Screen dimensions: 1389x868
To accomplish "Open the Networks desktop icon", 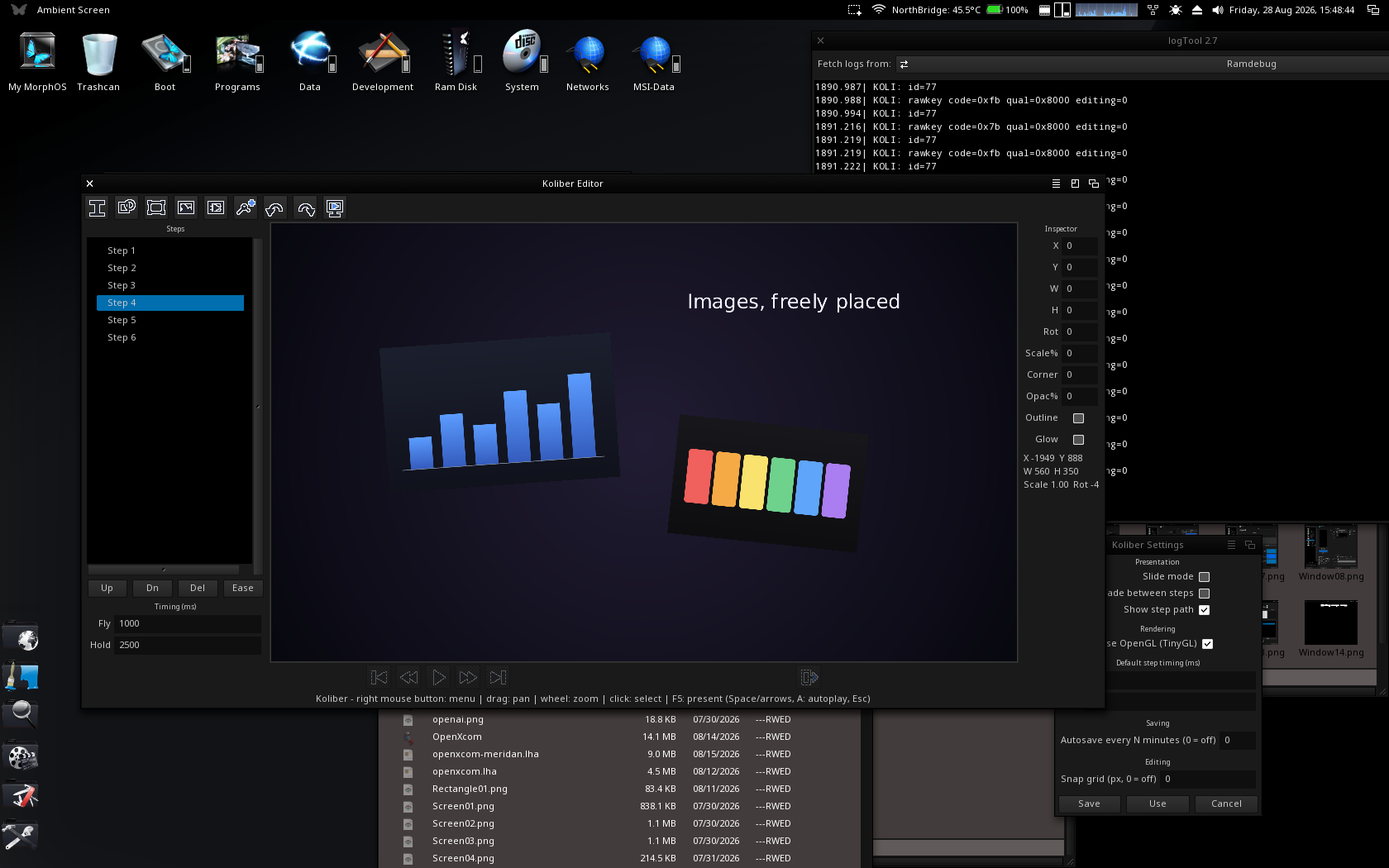I will pyautogui.click(x=588, y=62).
